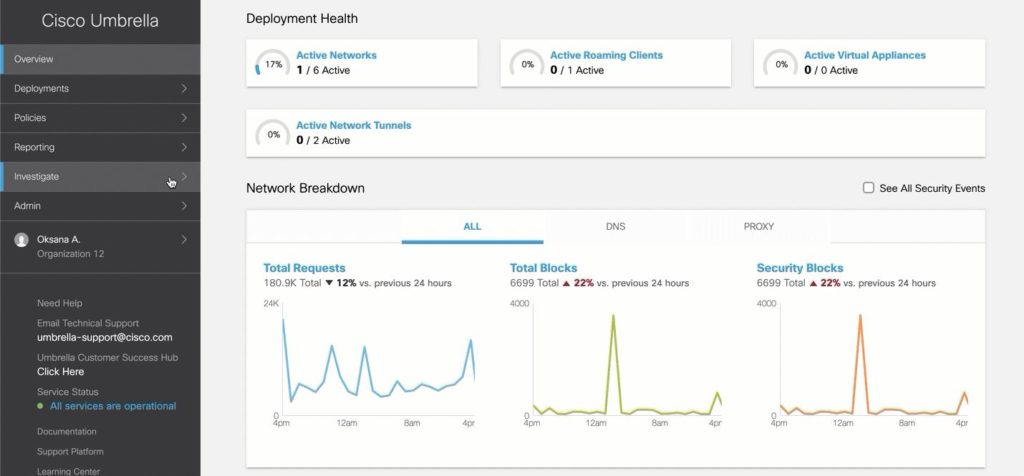Screen dimensions: 1024x476
Task: Click the Active Virtual Appliances 0% gauge
Action: (x=781, y=64)
